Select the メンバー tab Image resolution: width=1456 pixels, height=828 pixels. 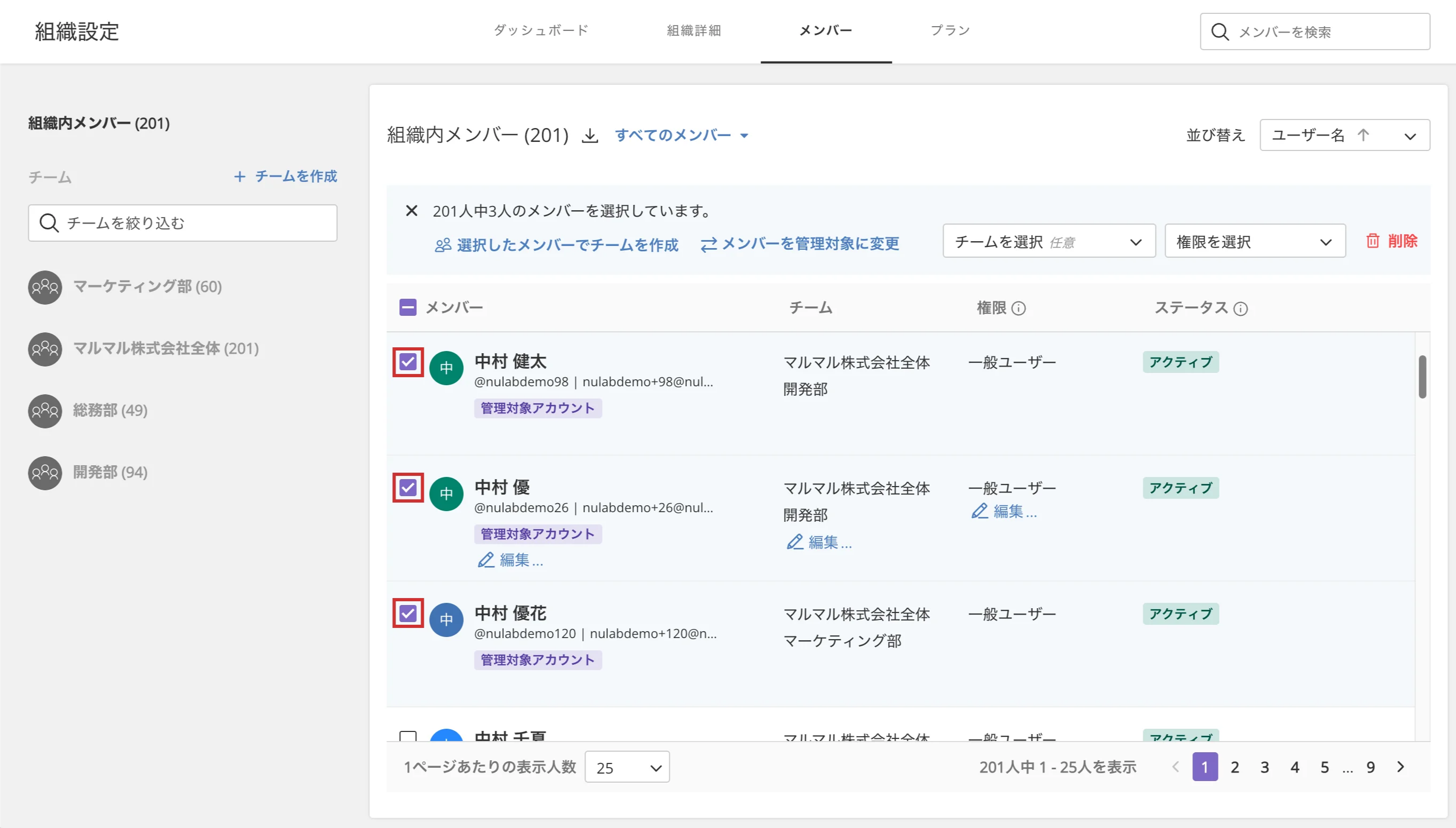[x=826, y=31]
